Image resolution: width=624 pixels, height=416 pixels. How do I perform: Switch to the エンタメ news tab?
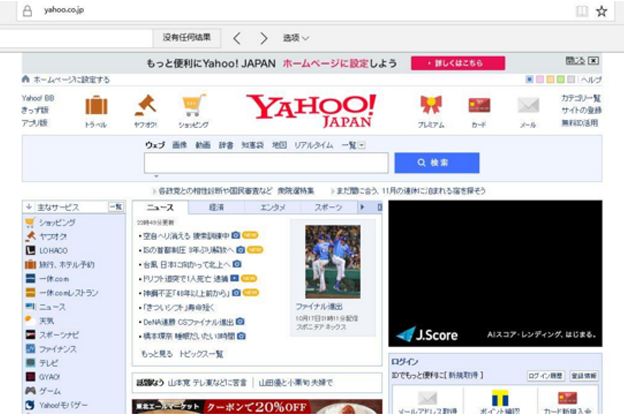(273, 207)
